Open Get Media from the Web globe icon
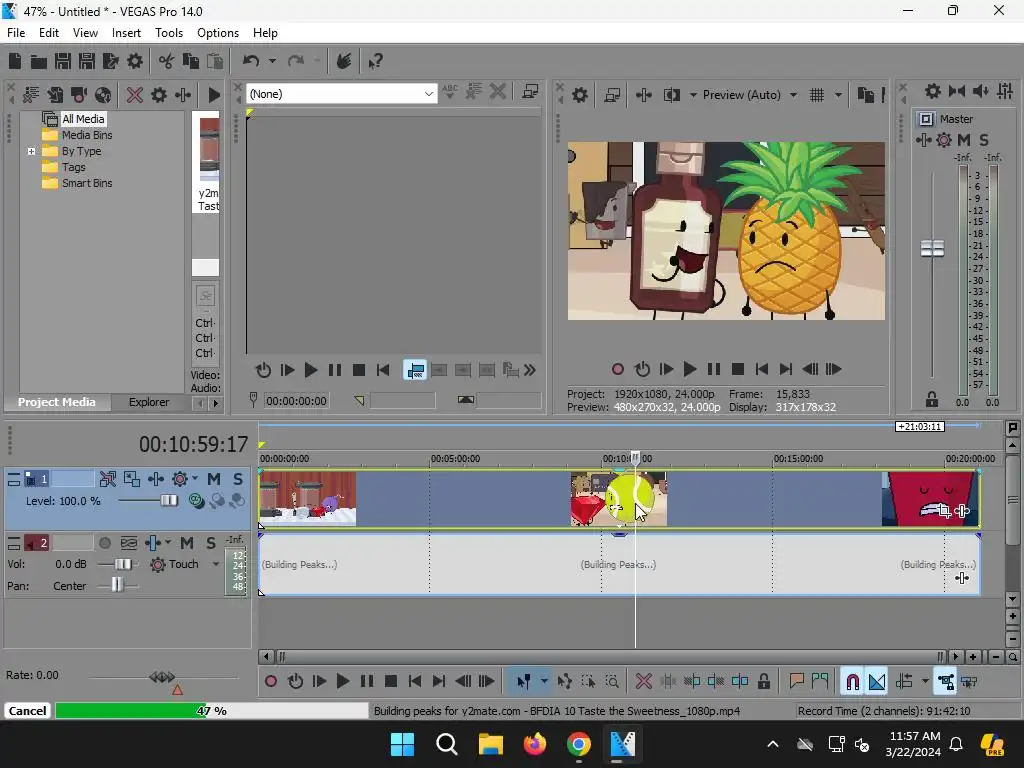This screenshot has height=768, width=1024. click(x=103, y=95)
